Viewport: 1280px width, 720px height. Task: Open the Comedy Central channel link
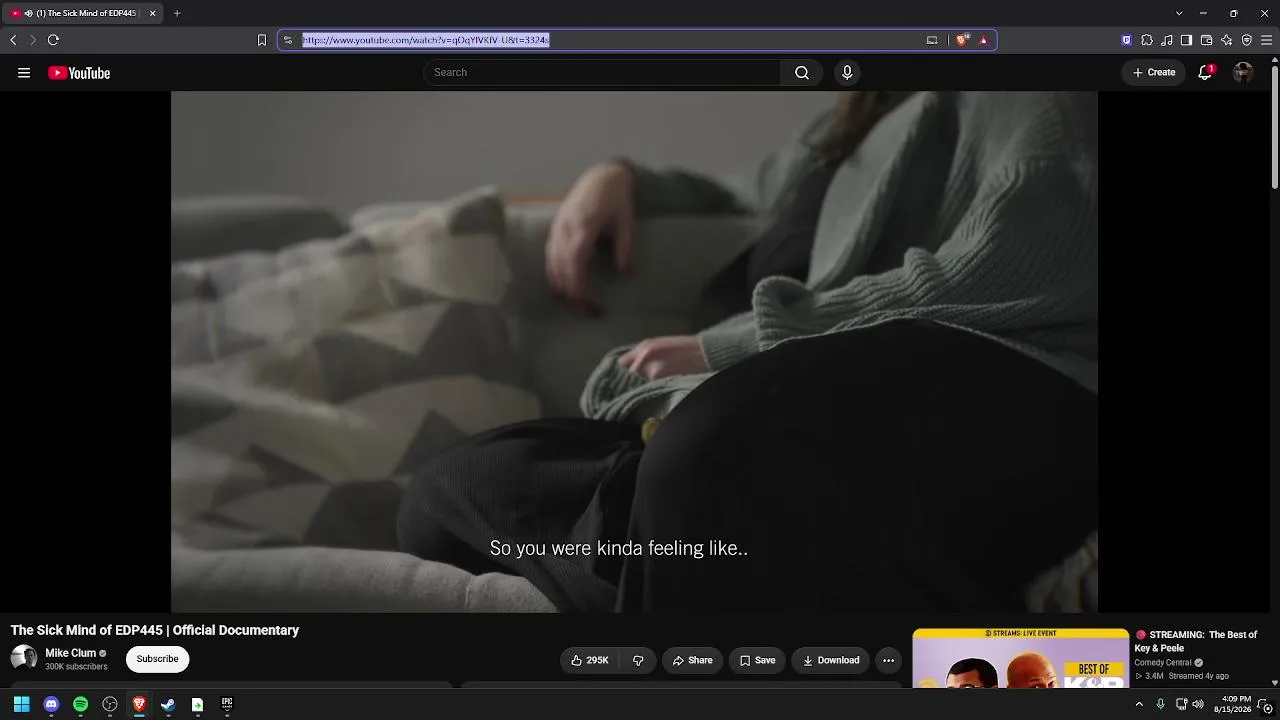(1162, 663)
